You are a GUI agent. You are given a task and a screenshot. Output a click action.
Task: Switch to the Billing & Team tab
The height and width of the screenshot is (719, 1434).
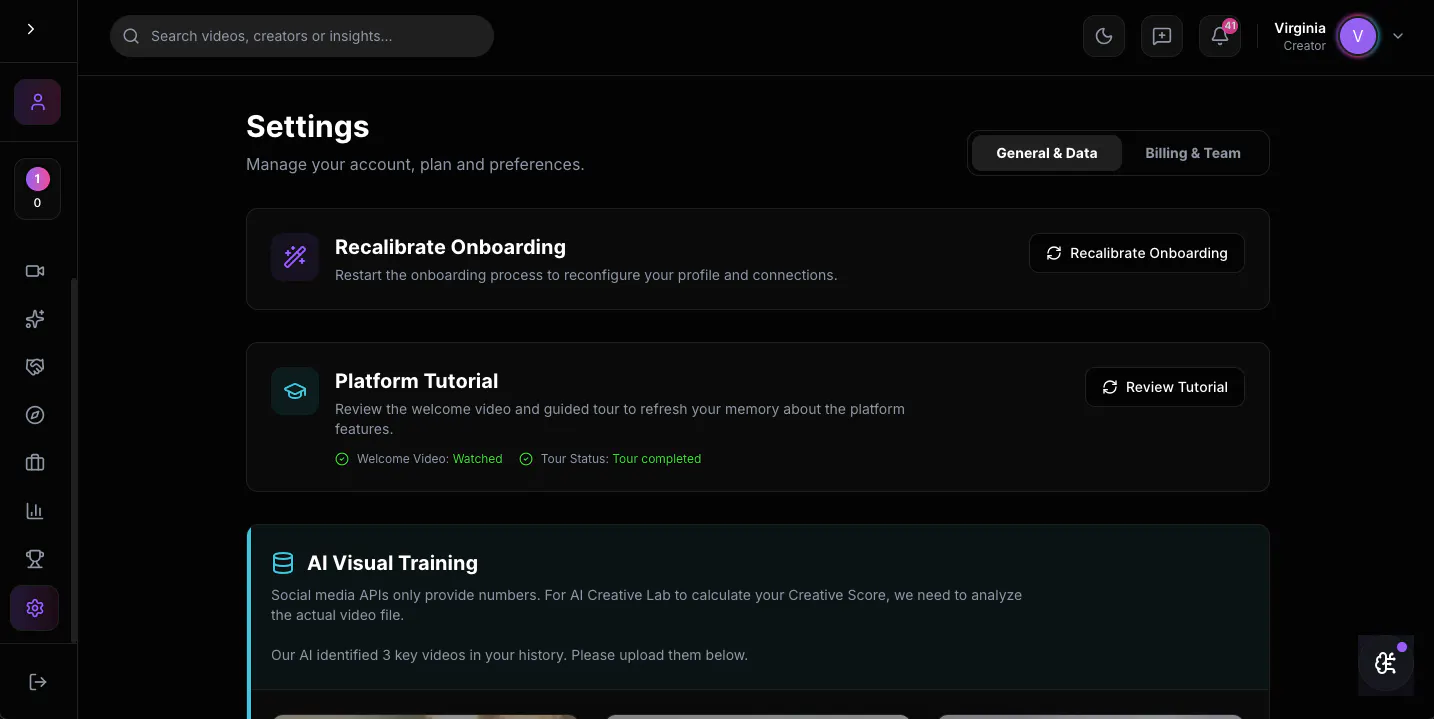tap(1193, 153)
